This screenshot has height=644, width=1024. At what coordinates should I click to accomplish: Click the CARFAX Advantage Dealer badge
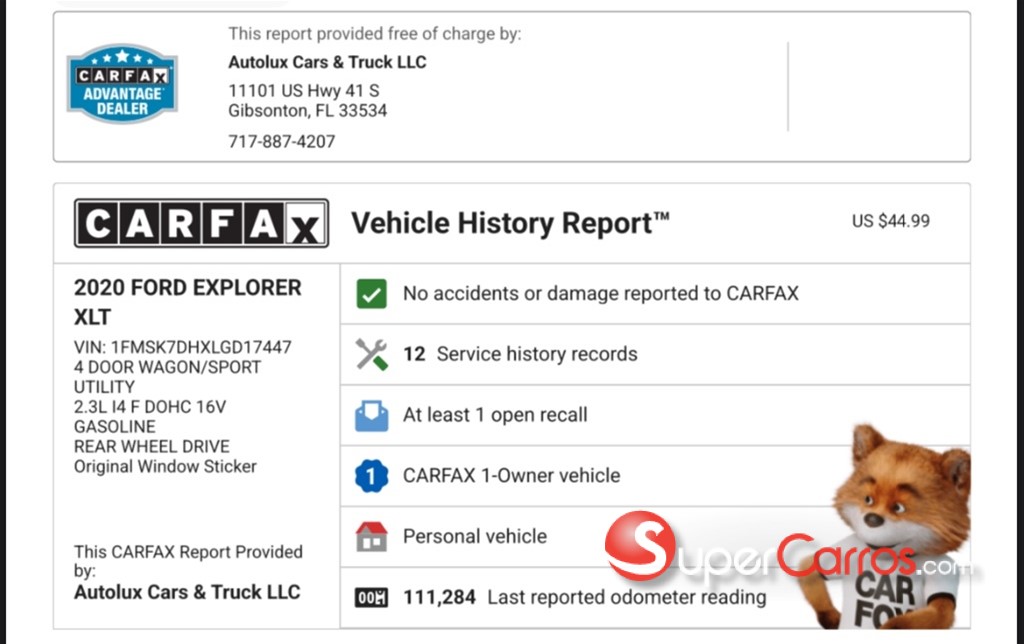(122, 84)
